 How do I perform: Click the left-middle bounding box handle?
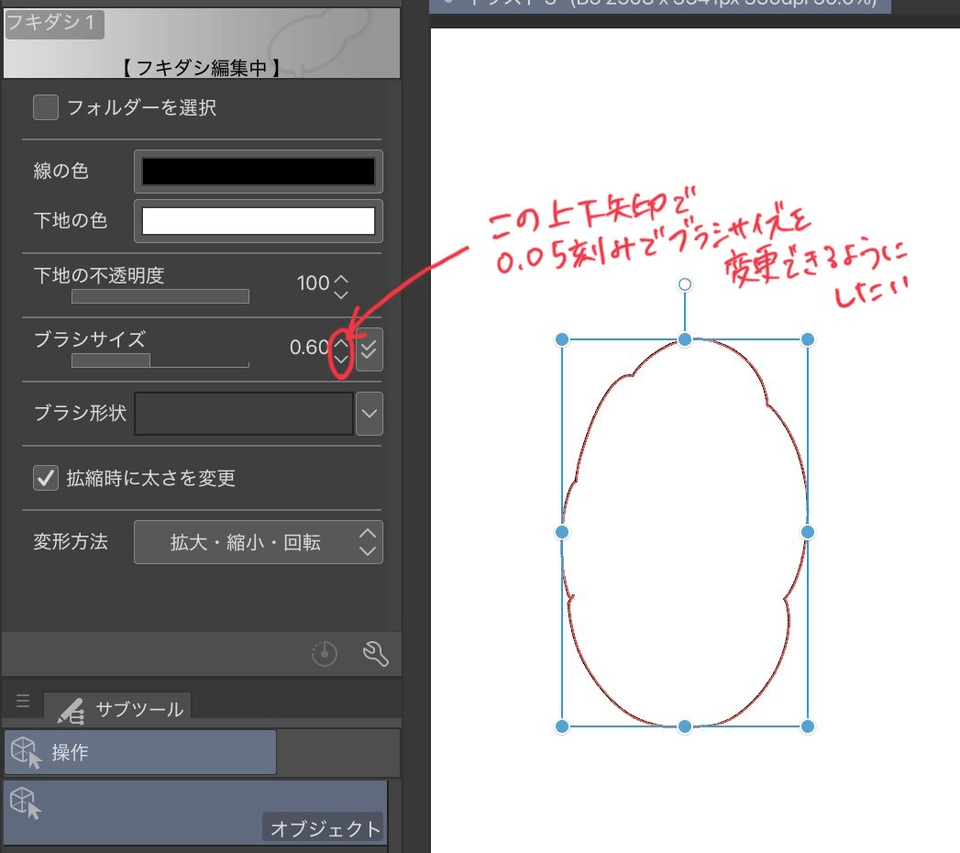pyautogui.click(x=562, y=532)
